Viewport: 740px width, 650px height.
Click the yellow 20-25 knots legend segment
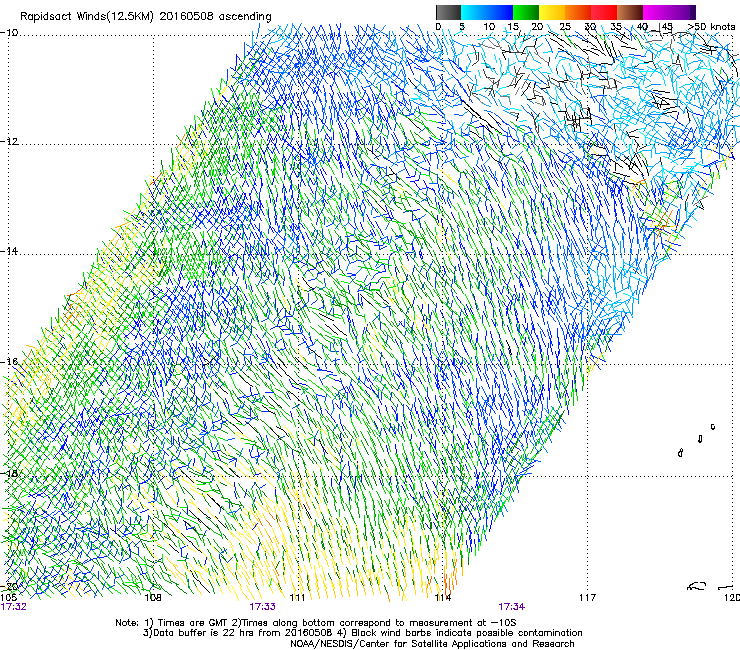tap(552, 12)
